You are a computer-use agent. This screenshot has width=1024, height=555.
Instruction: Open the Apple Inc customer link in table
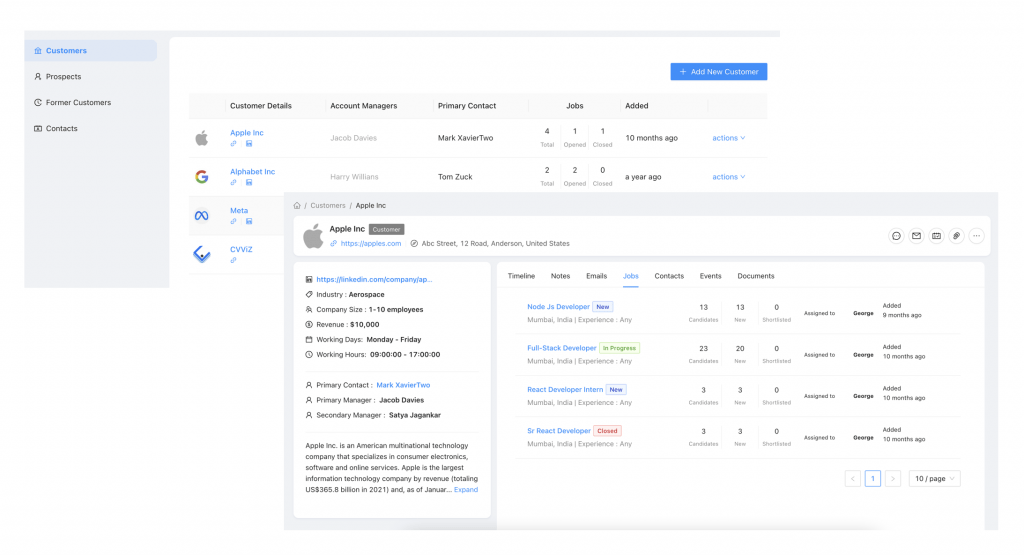coord(247,133)
